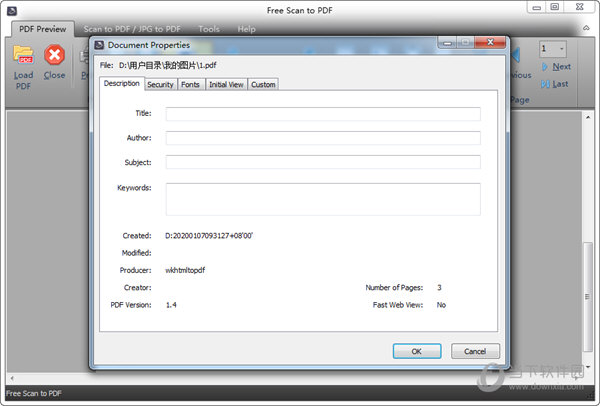
Task: Click the Keywords text area
Action: pyautogui.click(x=323, y=199)
